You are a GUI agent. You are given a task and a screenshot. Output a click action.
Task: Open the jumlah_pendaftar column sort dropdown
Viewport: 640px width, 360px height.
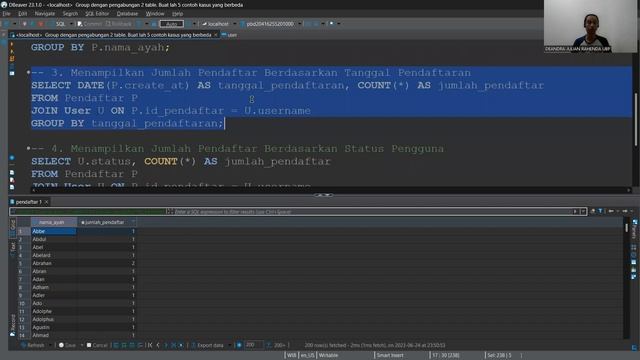tap(133, 222)
